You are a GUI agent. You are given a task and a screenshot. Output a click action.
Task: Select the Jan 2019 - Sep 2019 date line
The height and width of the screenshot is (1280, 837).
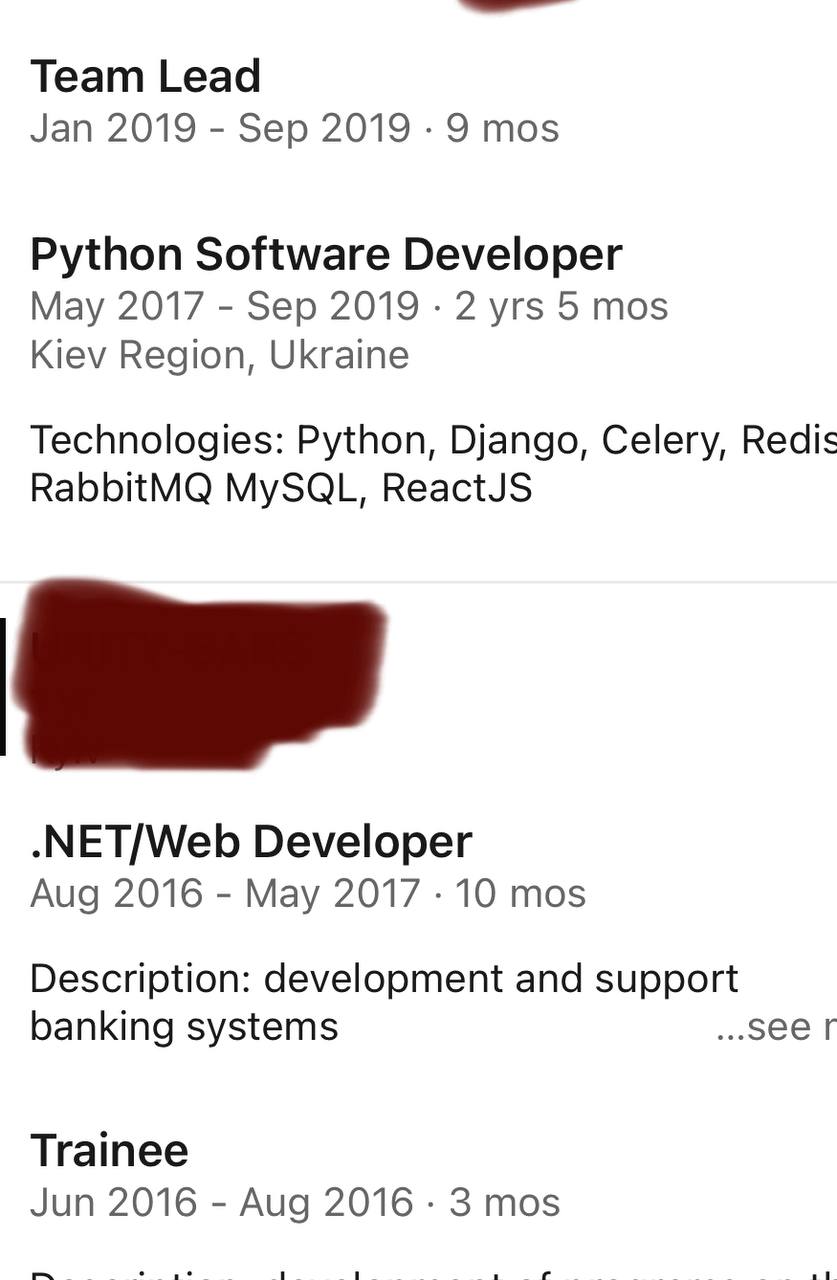pyautogui.click(x=294, y=128)
